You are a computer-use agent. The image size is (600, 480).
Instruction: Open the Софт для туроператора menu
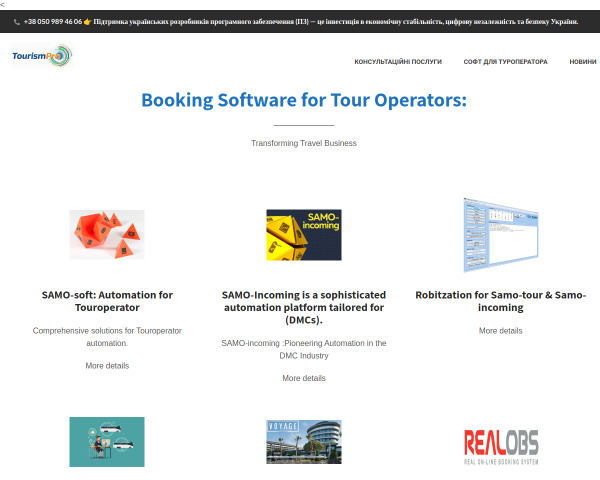[505, 62]
